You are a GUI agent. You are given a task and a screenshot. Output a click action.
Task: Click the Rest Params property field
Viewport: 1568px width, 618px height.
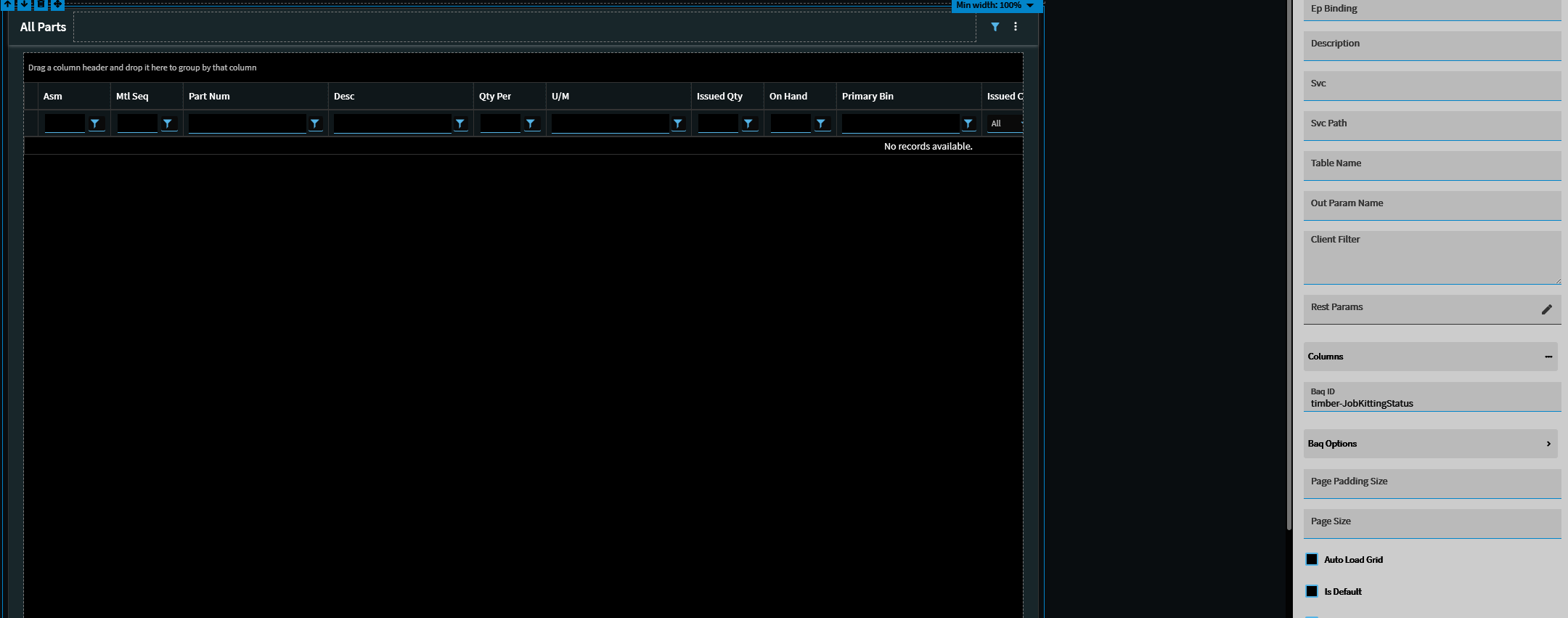click(1432, 309)
